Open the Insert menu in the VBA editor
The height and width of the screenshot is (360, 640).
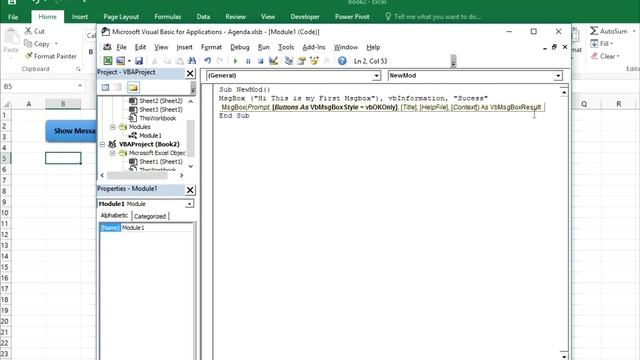point(184,47)
